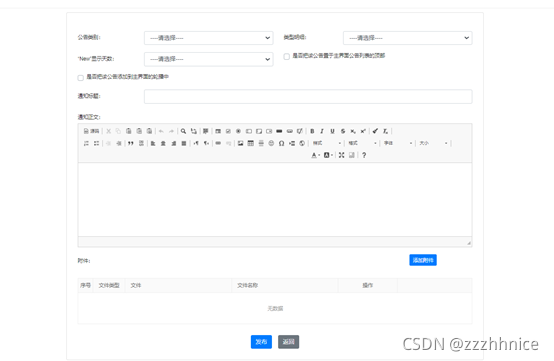Image resolution: width=554 pixels, height=361 pixels.
Task: Insert an image button form element icon
Action: pyautogui.click(x=290, y=131)
